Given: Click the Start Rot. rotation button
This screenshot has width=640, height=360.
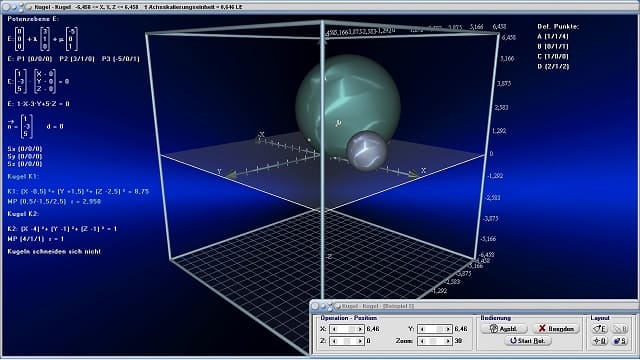Looking at the screenshot, I should 528,340.
